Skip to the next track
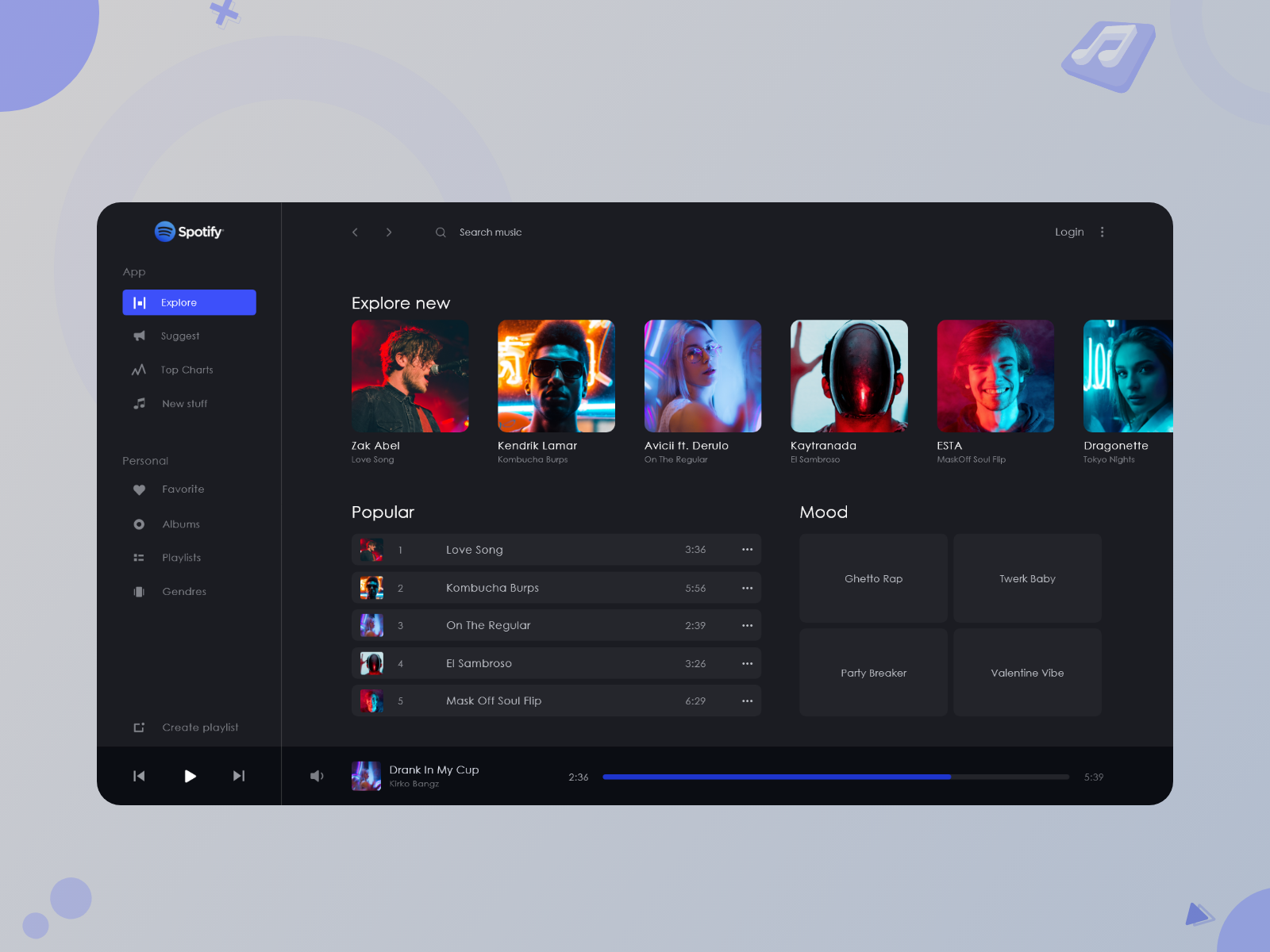 [239, 776]
